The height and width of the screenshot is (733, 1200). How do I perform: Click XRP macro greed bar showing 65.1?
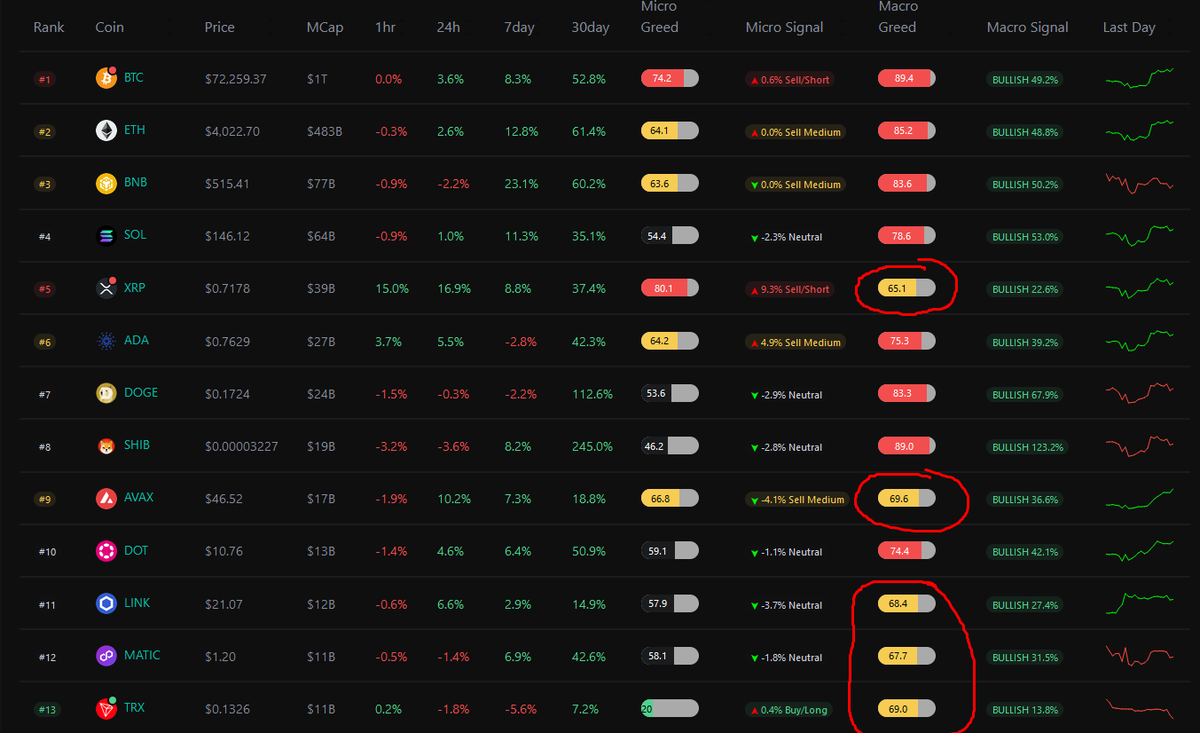906,288
